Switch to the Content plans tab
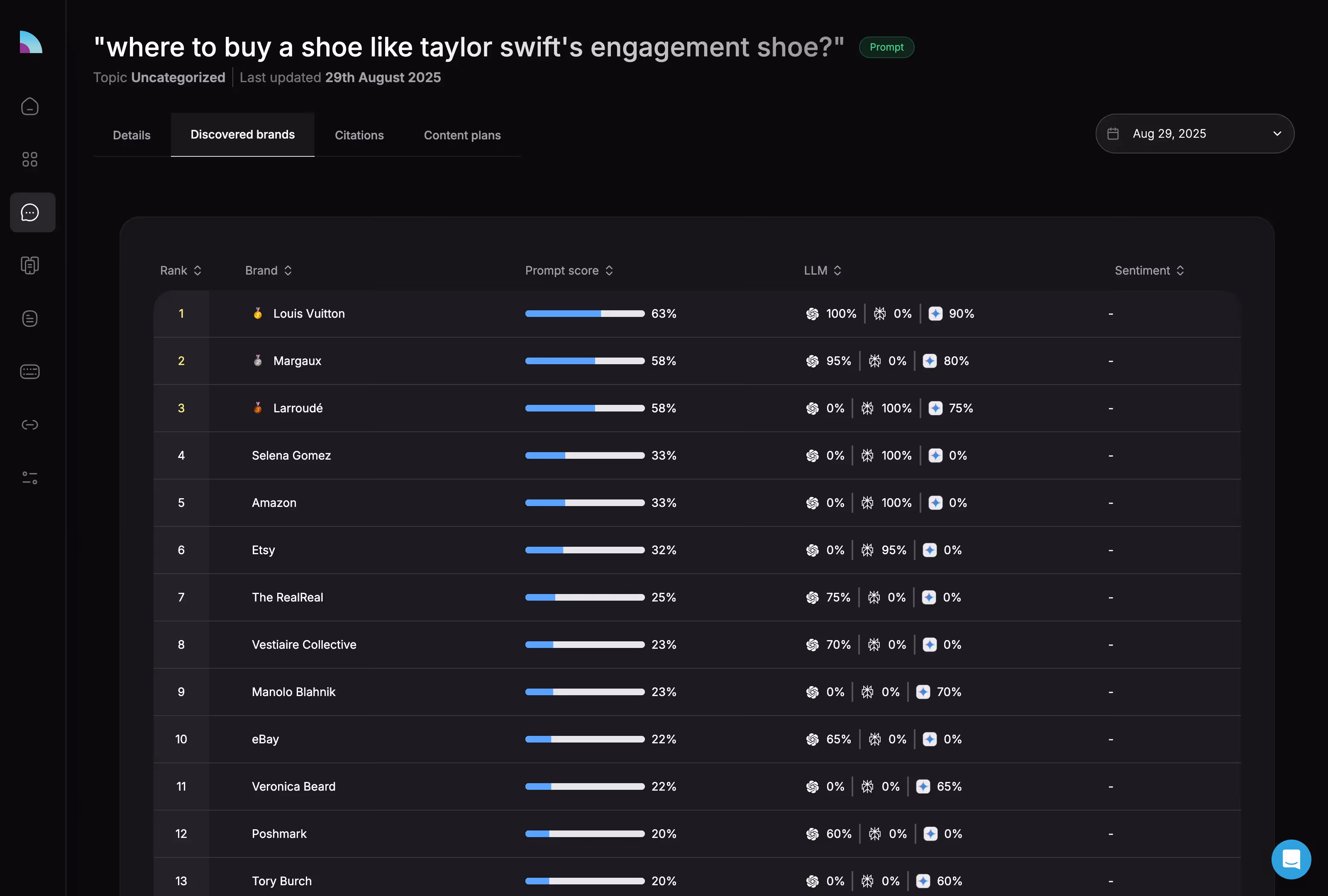This screenshot has height=896, width=1328. (x=462, y=135)
